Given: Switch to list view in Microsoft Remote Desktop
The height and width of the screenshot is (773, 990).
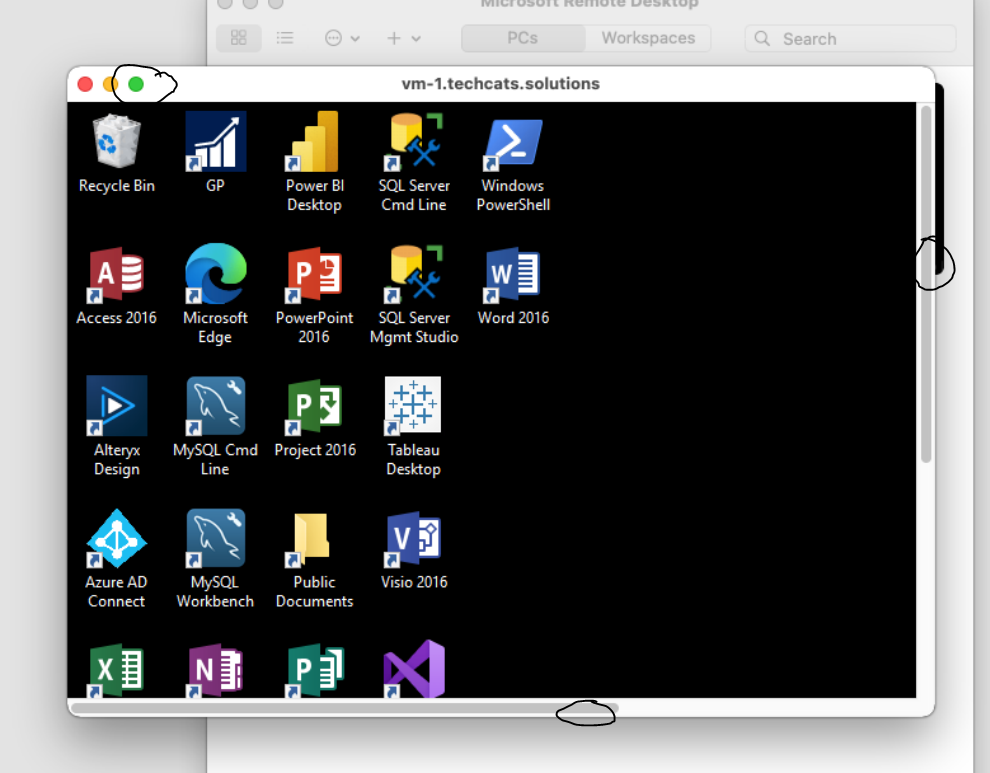Looking at the screenshot, I should coord(285,38).
